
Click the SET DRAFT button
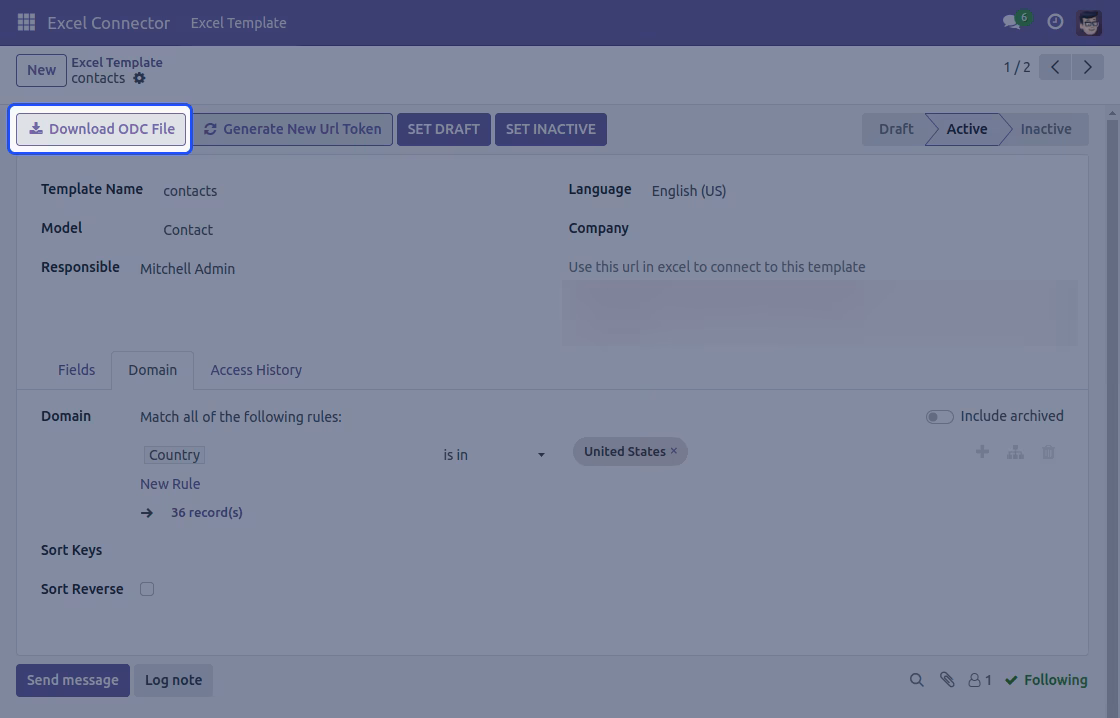coord(444,129)
